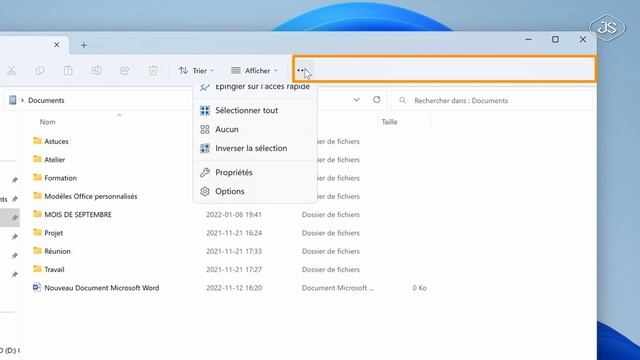This screenshot has height=360, width=640.
Task: Click the Copy icon in toolbar
Action: [40, 71]
